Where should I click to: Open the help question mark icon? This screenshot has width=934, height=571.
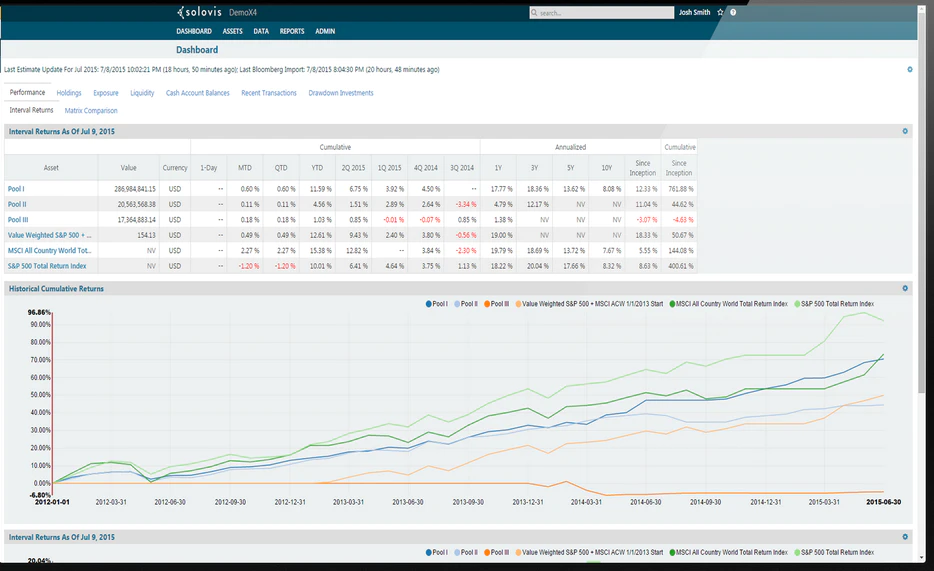coord(733,12)
